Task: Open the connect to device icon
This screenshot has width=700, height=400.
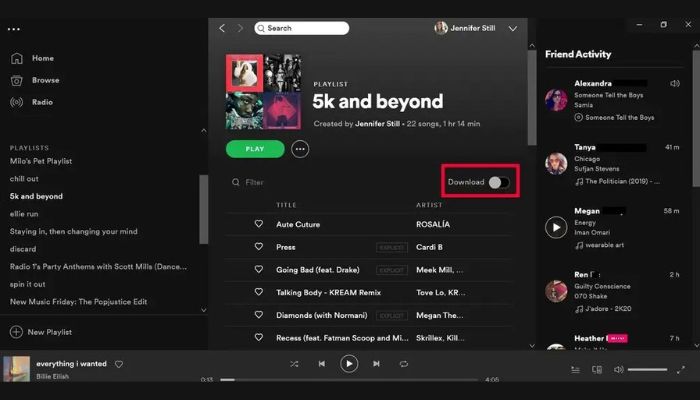Action: tap(597, 370)
